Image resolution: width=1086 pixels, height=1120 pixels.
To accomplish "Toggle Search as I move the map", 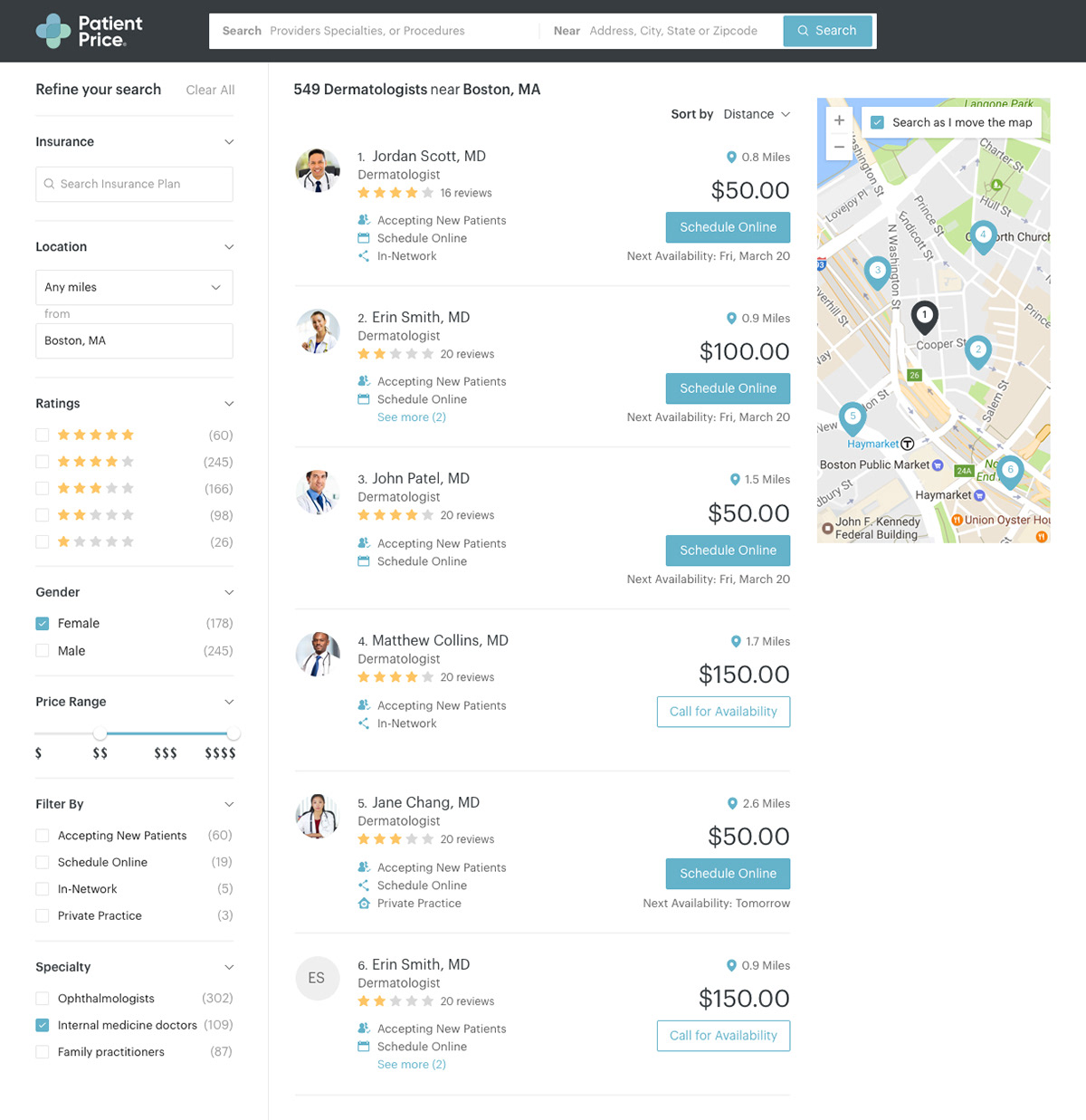I will [877, 122].
